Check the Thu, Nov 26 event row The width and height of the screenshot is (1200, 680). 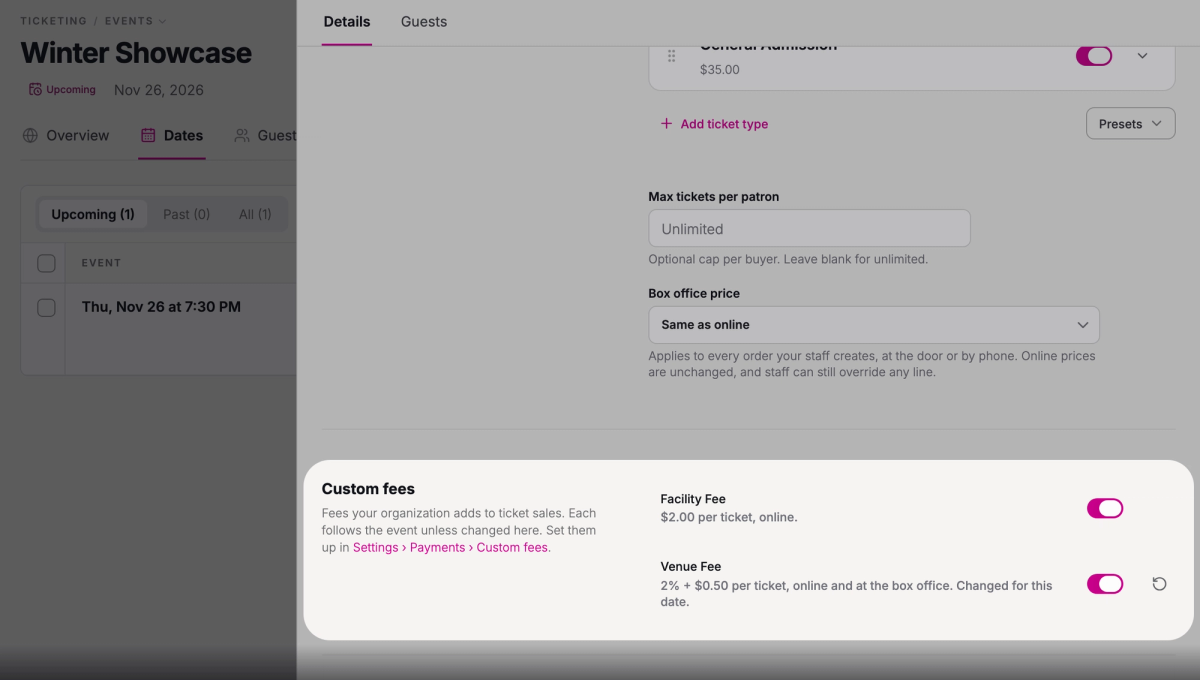tap(46, 307)
